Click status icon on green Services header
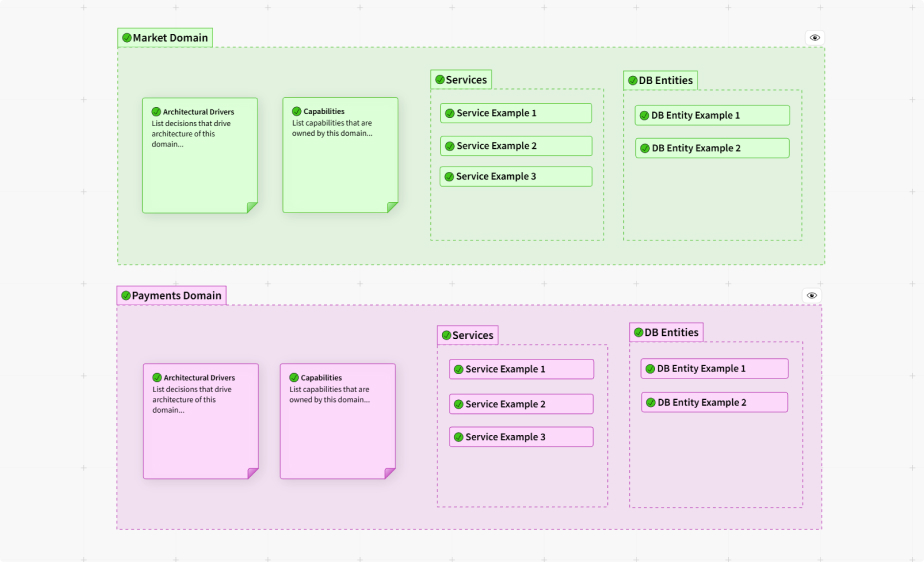This screenshot has width=924, height=562. [440, 80]
